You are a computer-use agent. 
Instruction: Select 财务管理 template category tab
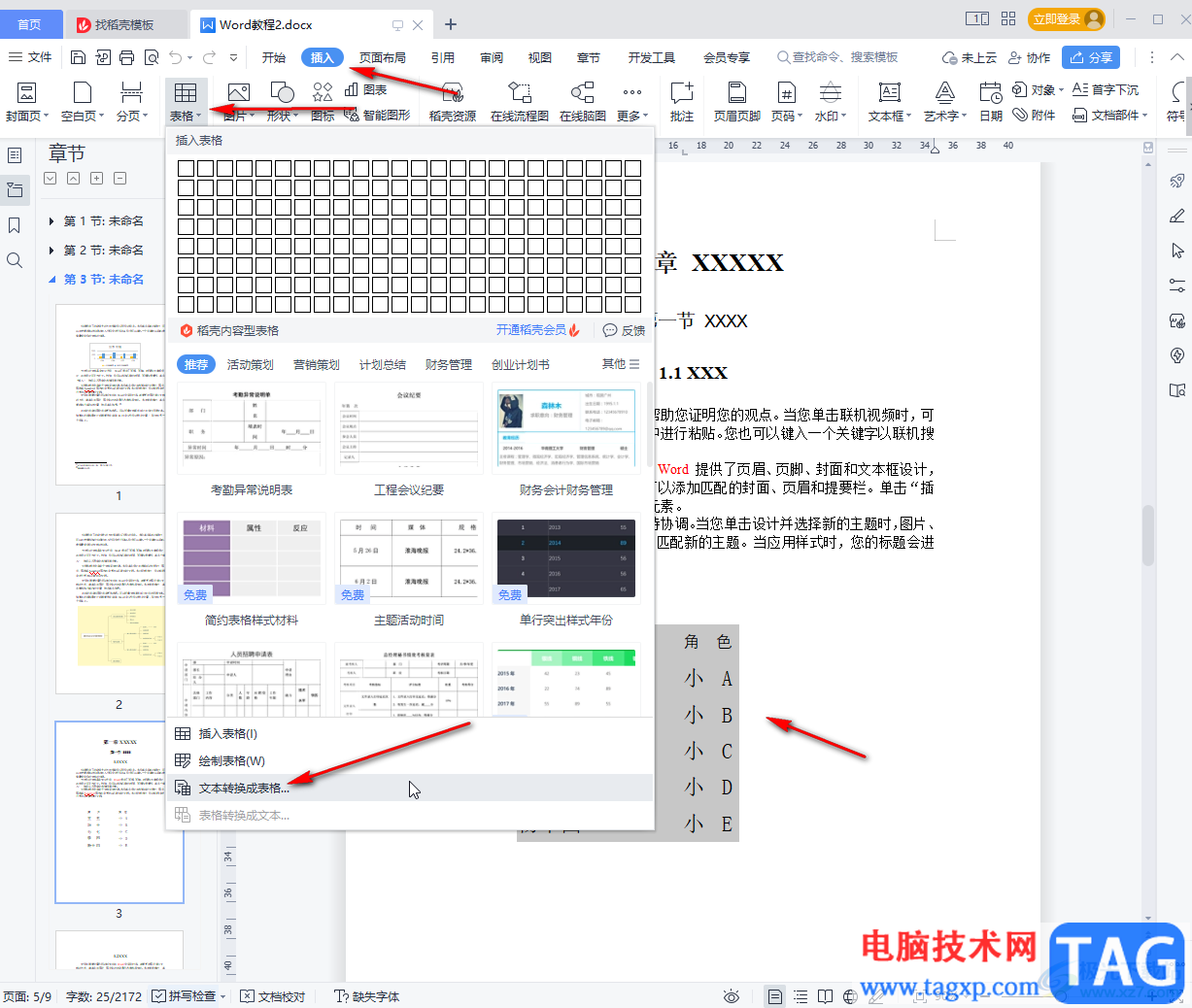coord(449,364)
